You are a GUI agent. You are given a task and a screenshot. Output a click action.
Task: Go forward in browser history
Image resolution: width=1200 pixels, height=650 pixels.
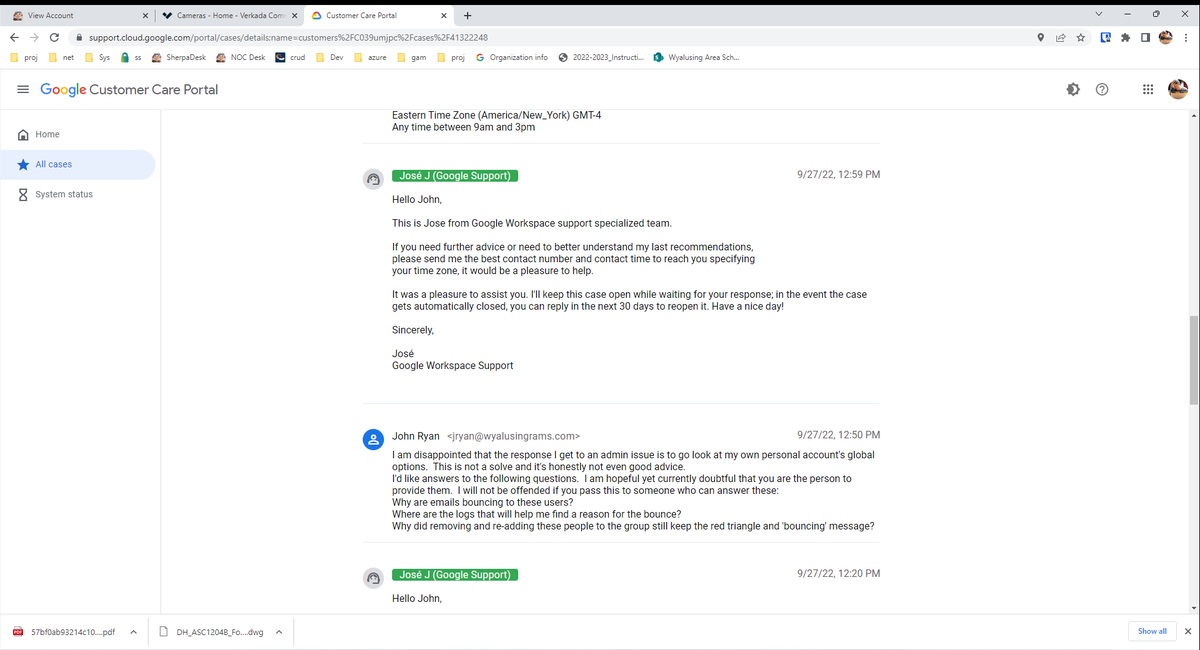click(x=34, y=37)
